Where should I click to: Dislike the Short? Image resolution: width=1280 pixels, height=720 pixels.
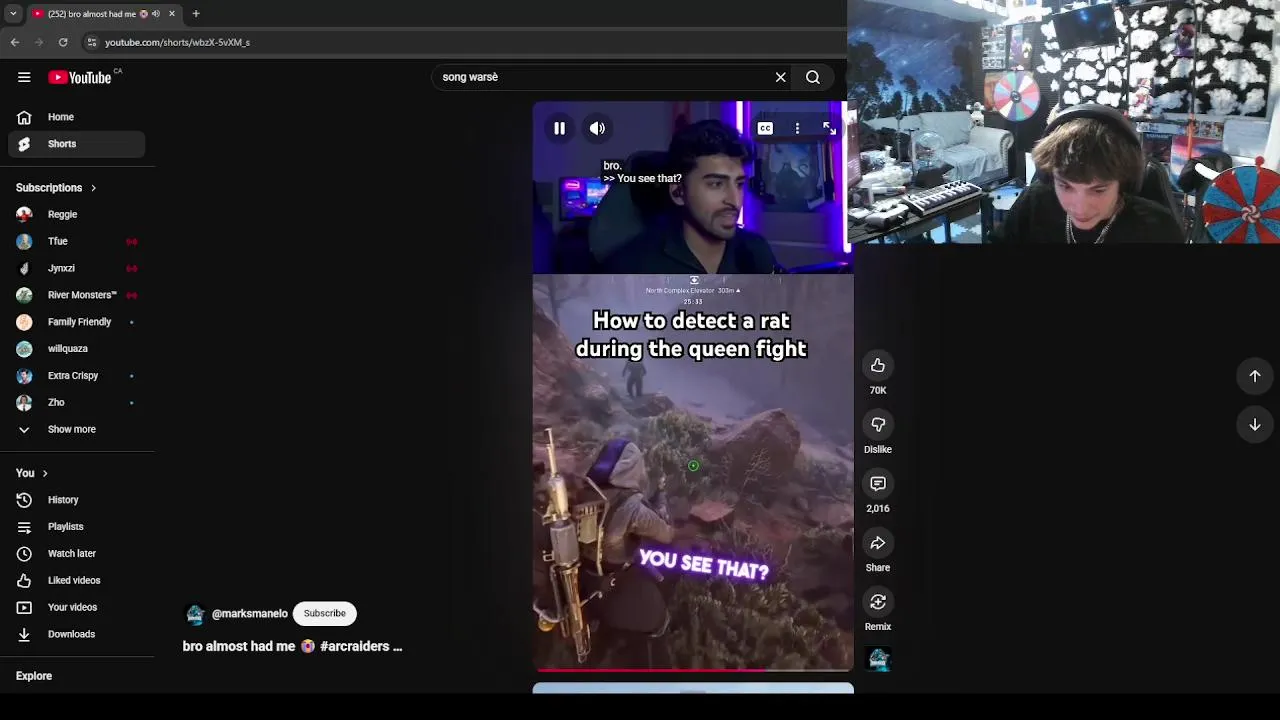[x=878, y=425]
